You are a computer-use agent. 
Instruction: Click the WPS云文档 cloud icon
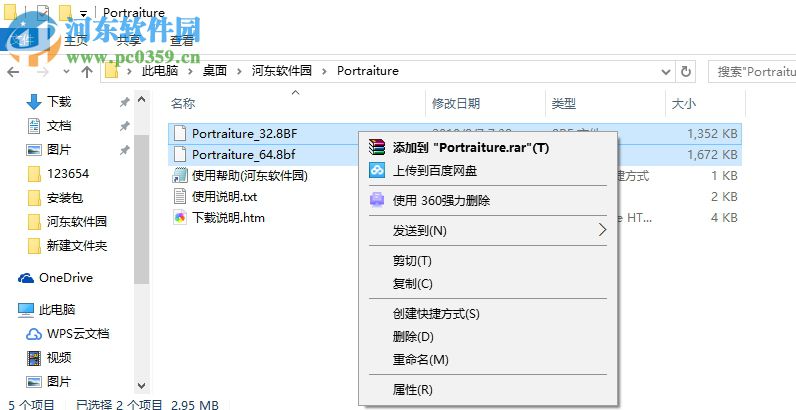tap(34, 334)
